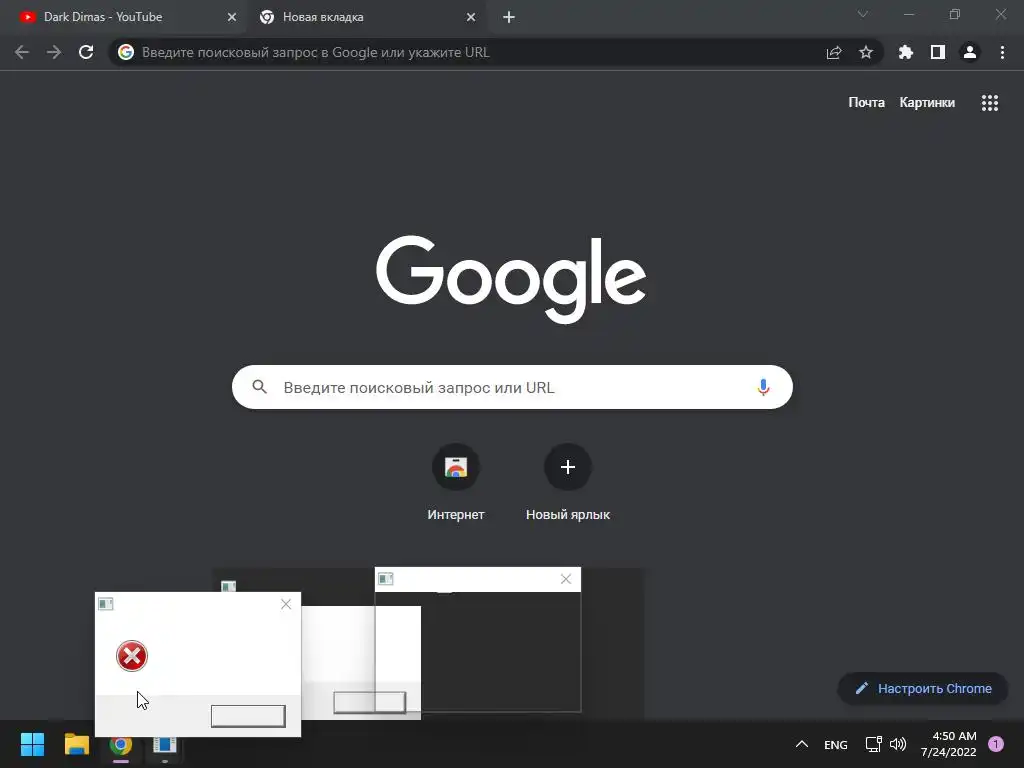Image resolution: width=1024 pixels, height=768 pixels.
Task: Reload the current page
Action: (86, 52)
